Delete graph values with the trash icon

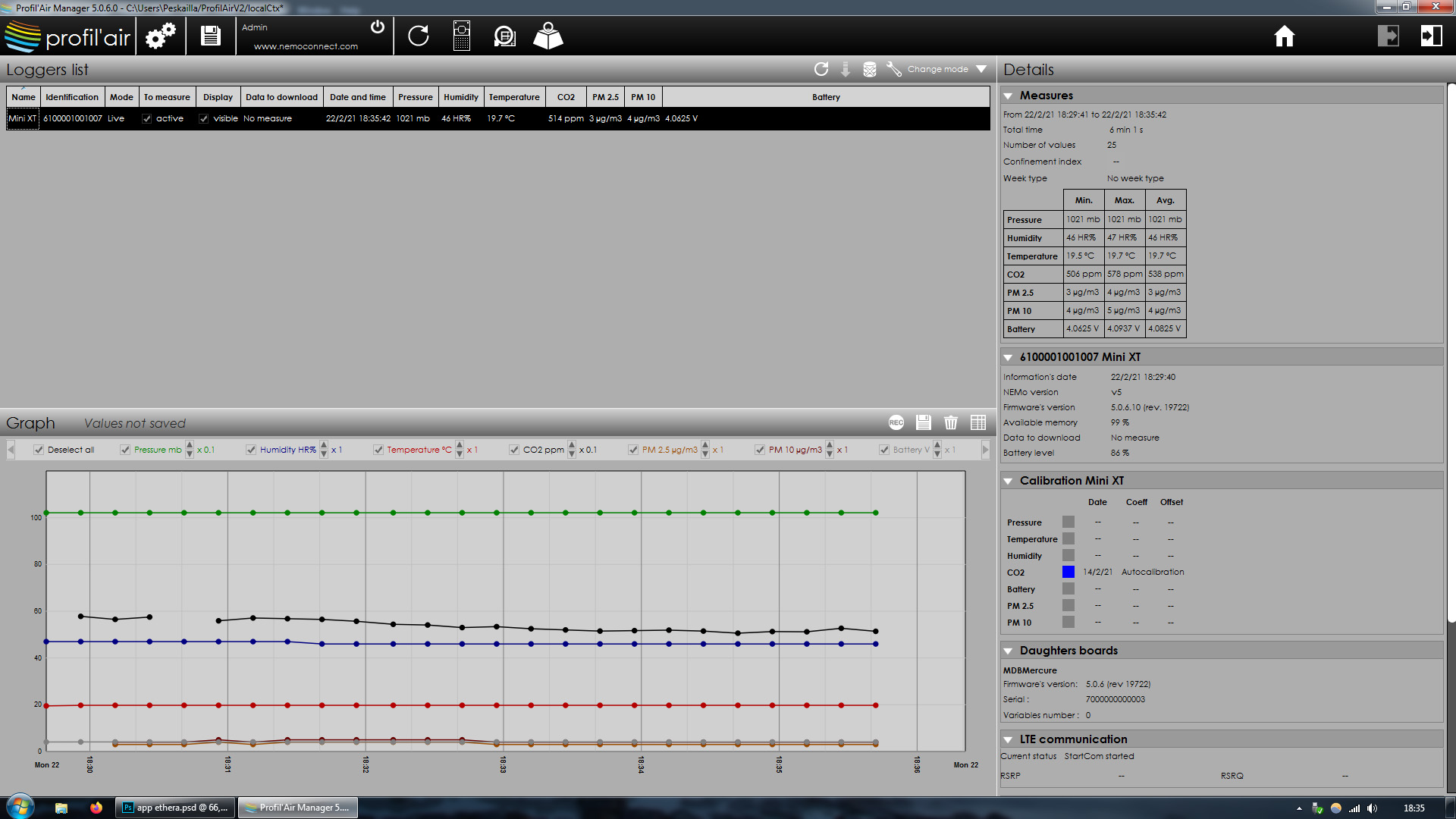[950, 422]
